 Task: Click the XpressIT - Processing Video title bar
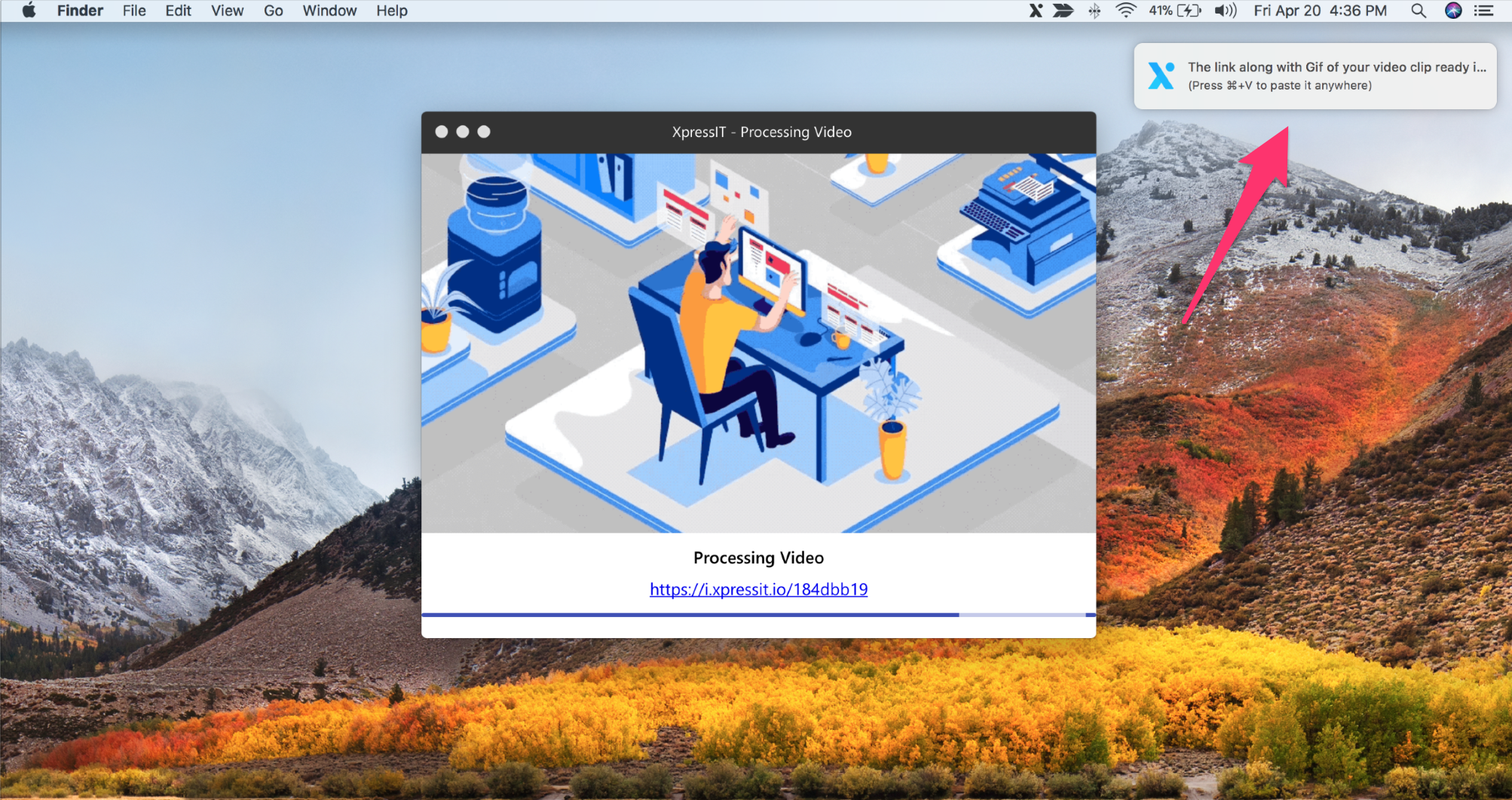(x=758, y=132)
